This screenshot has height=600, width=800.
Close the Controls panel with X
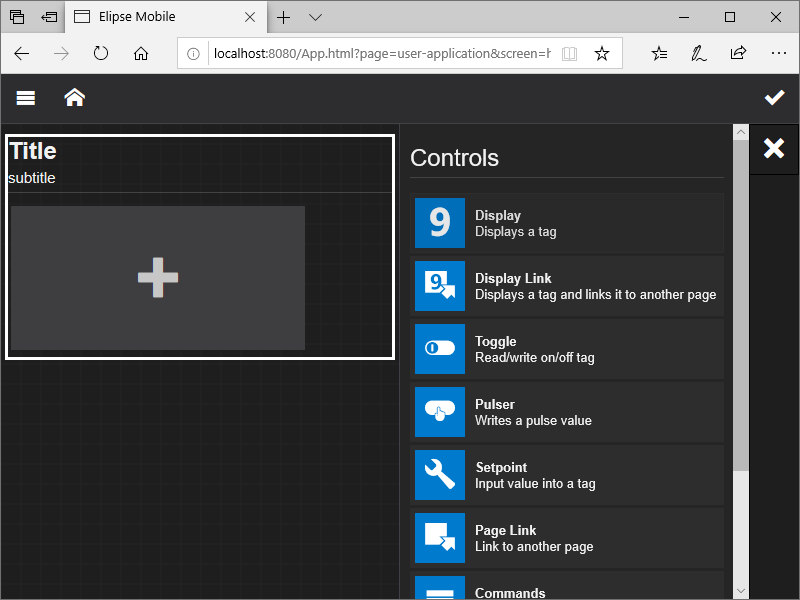click(x=774, y=149)
